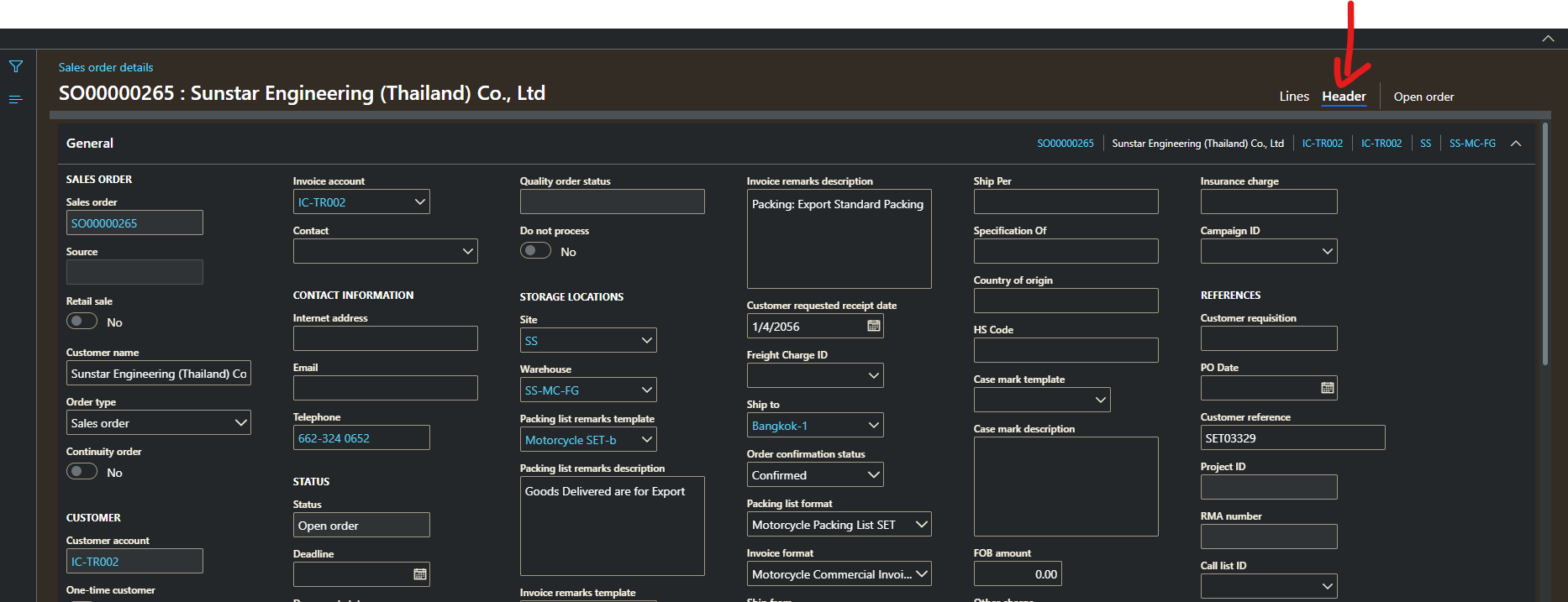Screen dimensions: 1568x602
Task: Open the Invoice format dropdown
Action: (x=922, y=573)
